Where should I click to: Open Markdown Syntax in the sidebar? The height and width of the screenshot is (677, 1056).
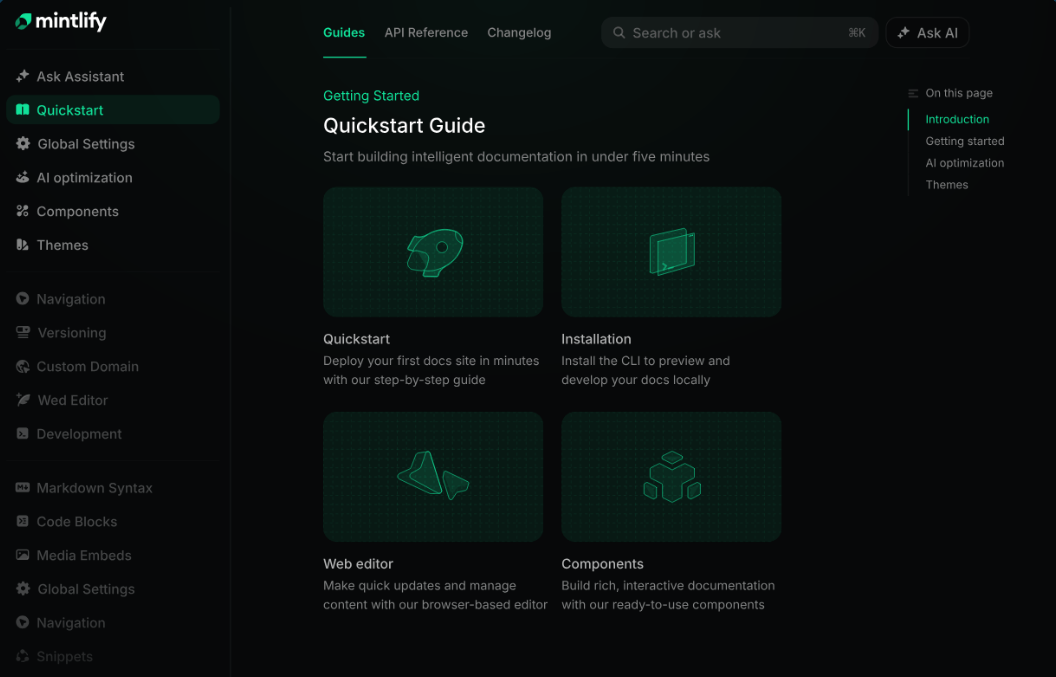112,487
